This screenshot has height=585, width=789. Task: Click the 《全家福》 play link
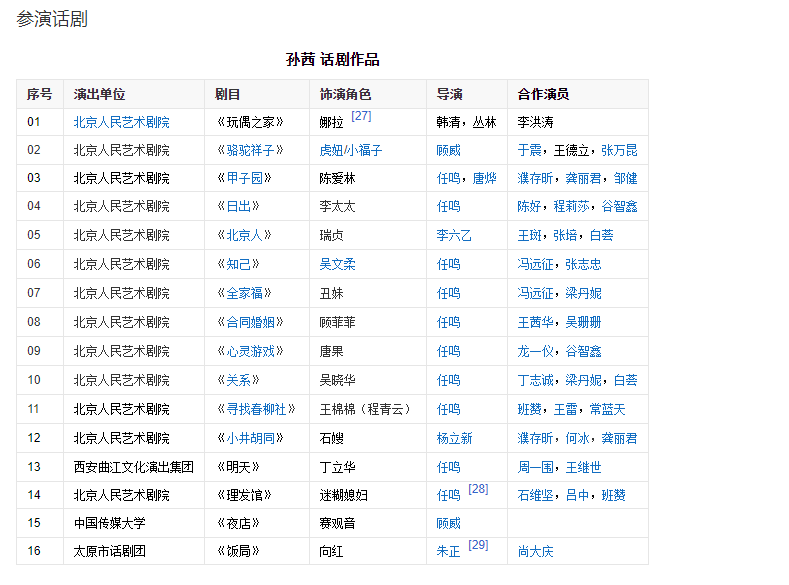tap(244, 293)
